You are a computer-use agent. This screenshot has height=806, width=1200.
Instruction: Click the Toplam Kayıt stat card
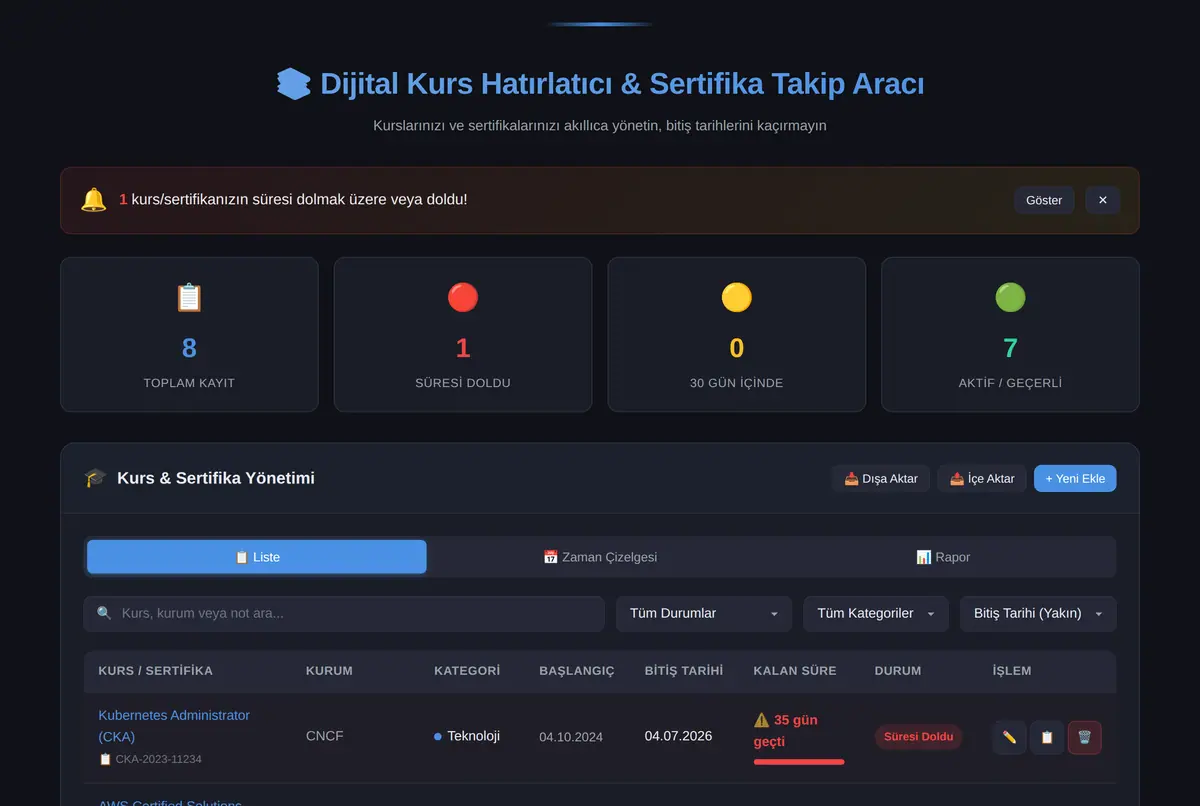(189, 334)
